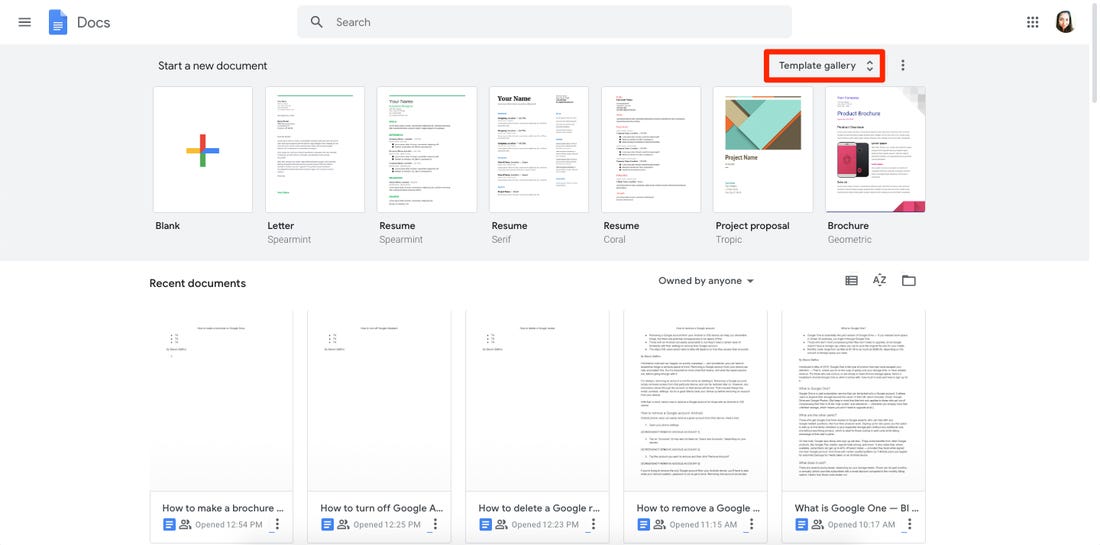Click the 'Project proposal' label
The width and height of the screenshot is (1100, 545).
(x=752, y=226)
